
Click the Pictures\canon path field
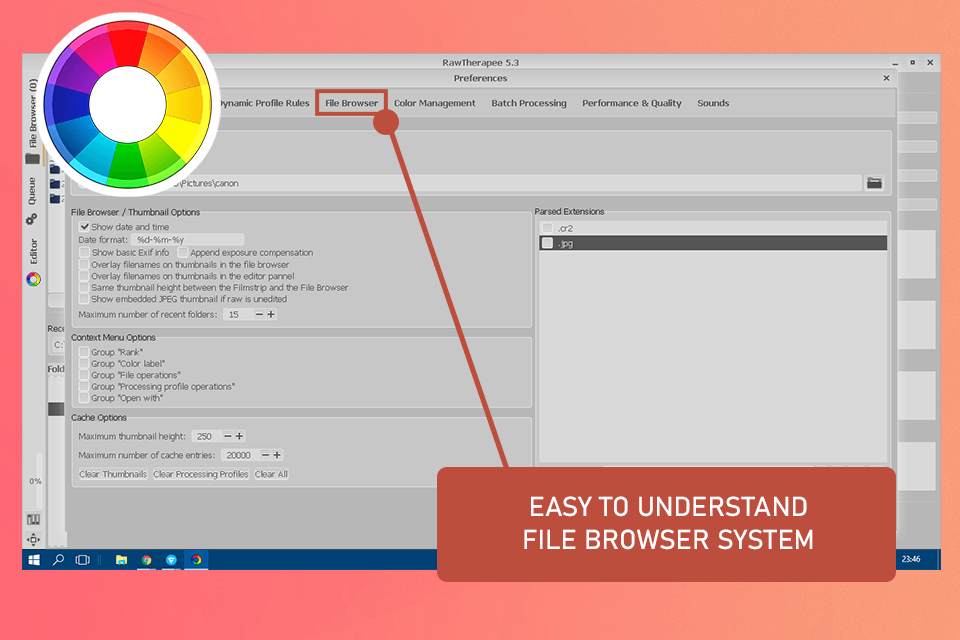[x=468, y=183]
